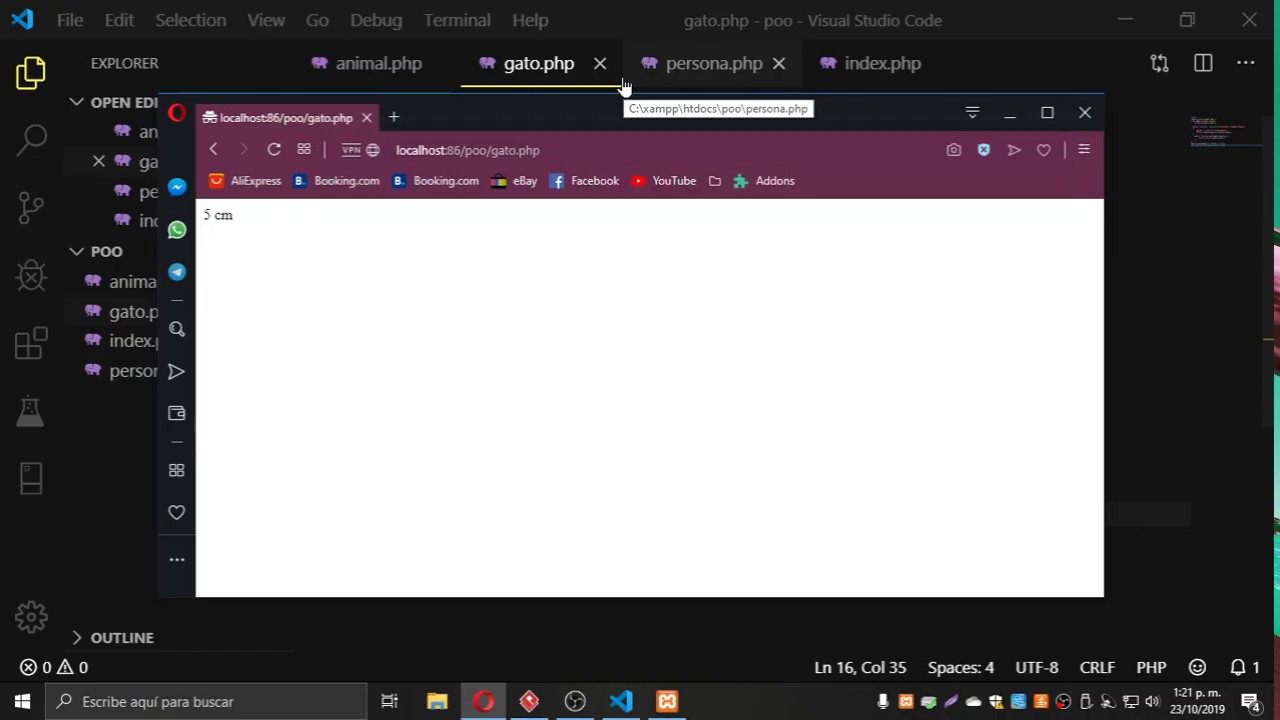Image resolution: width=1280 pixels, height=720 pixels.
Task: Open Messenger in Opera sidebar
Action: pos(177,187)
